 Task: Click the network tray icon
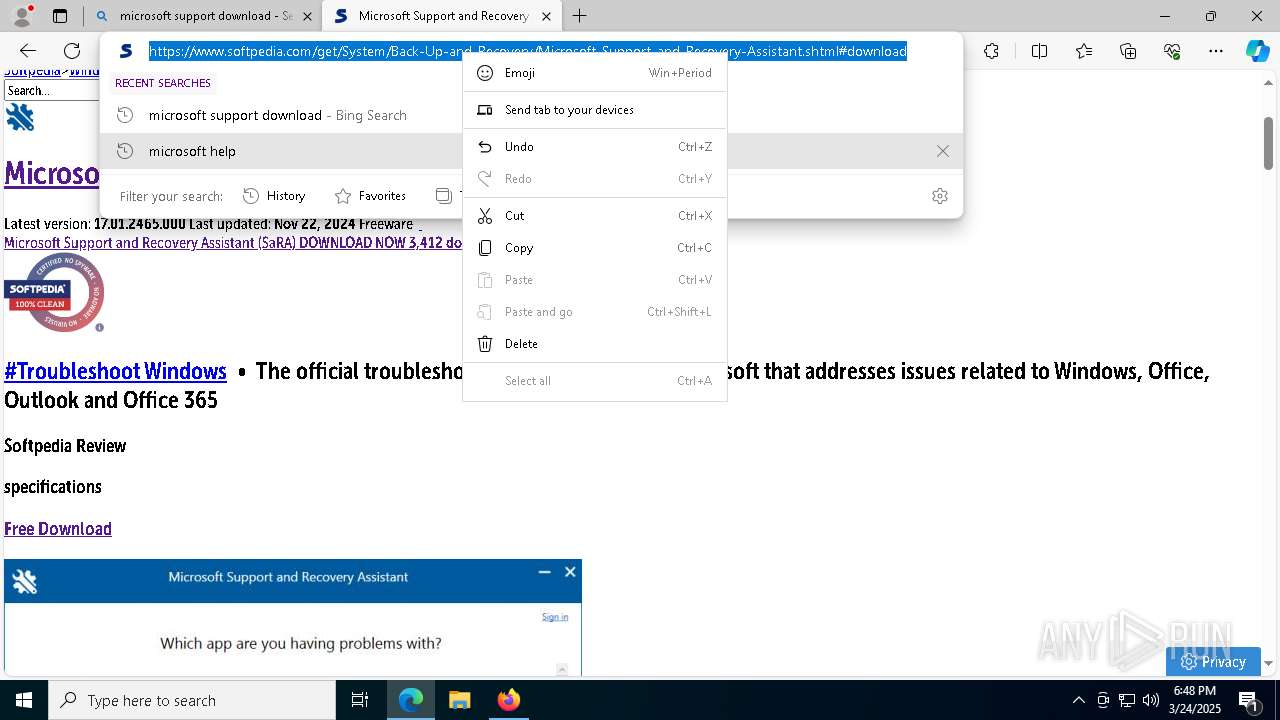(1127, 700)
